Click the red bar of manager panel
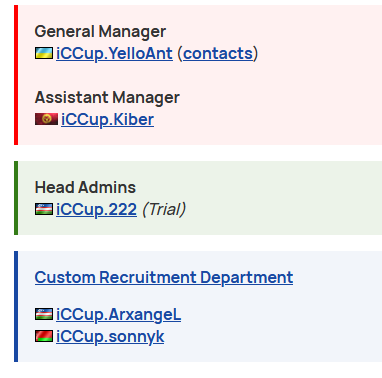This screenshot has width=382, height=378. [x=16, y=75]
